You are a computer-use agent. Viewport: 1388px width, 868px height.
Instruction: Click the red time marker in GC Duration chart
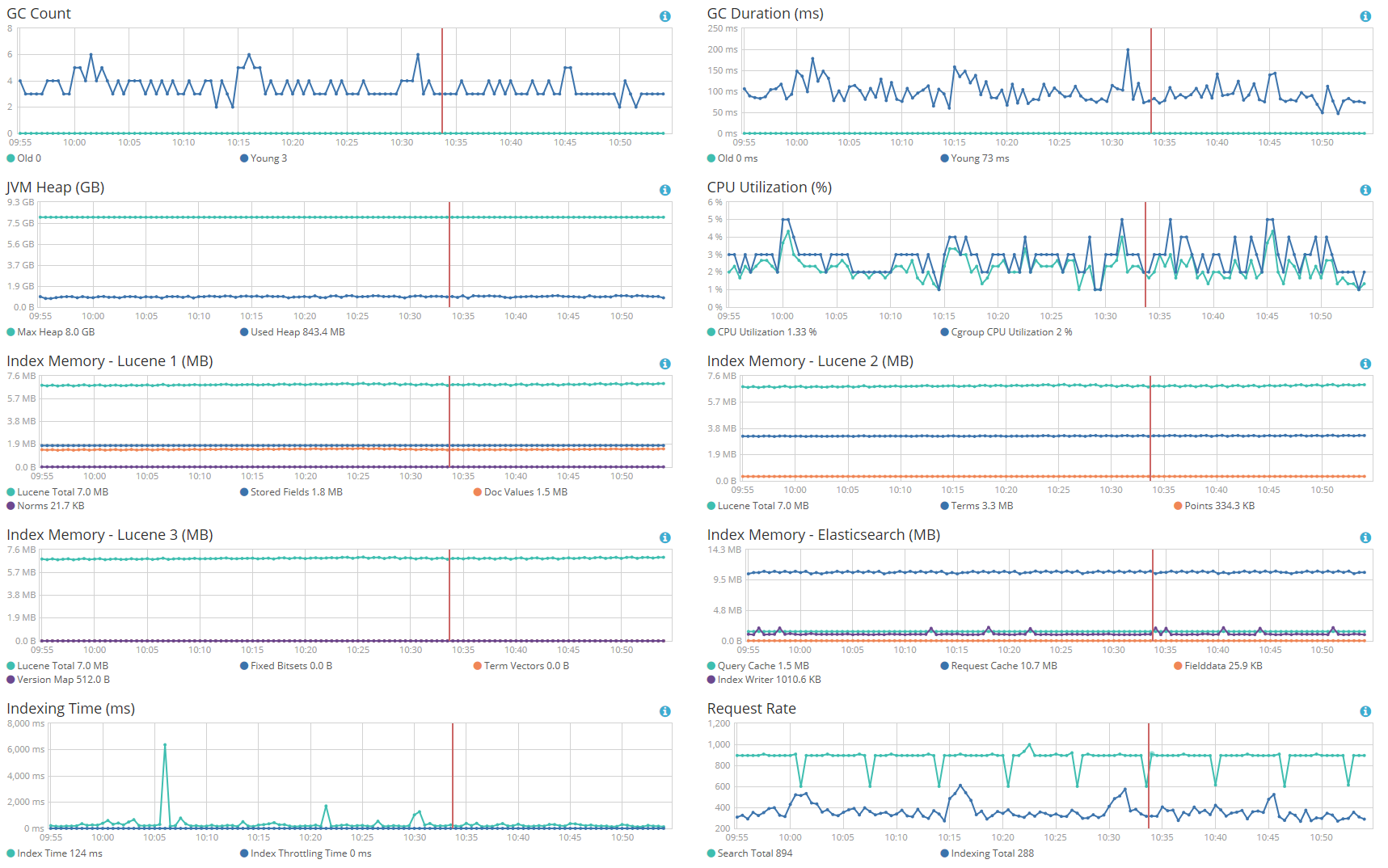[1151, 81]
